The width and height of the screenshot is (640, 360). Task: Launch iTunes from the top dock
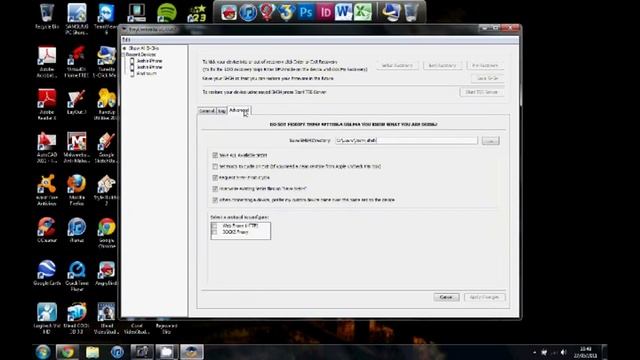click(248, 13)
